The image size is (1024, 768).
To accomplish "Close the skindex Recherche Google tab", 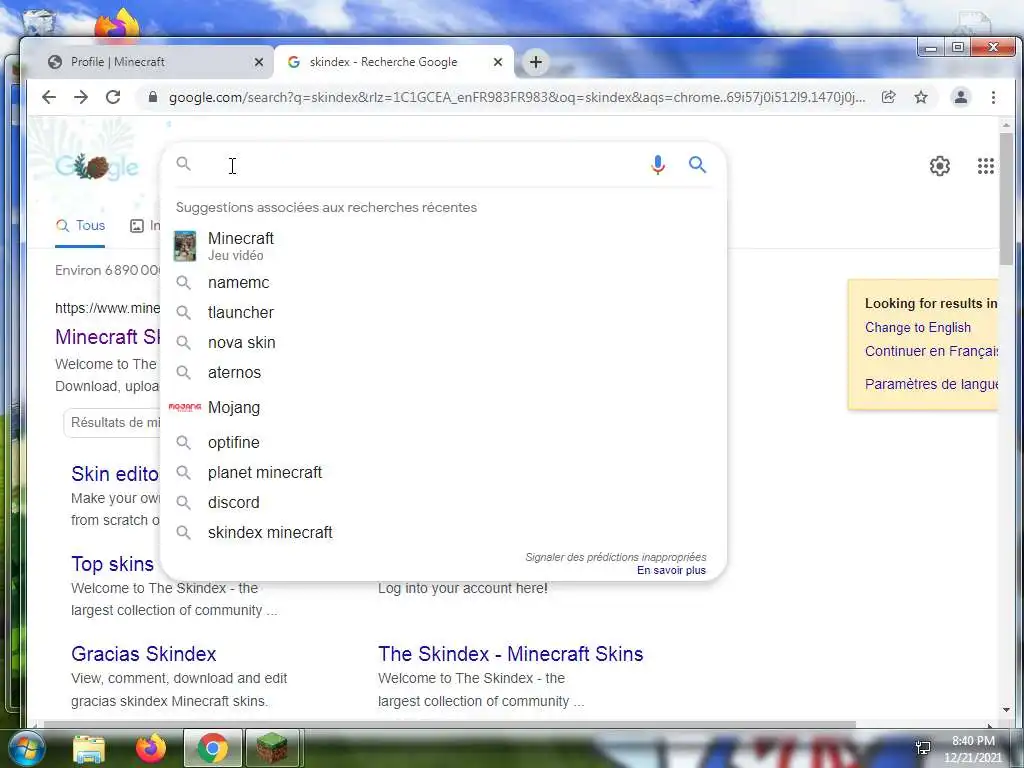I will (498, 62).
